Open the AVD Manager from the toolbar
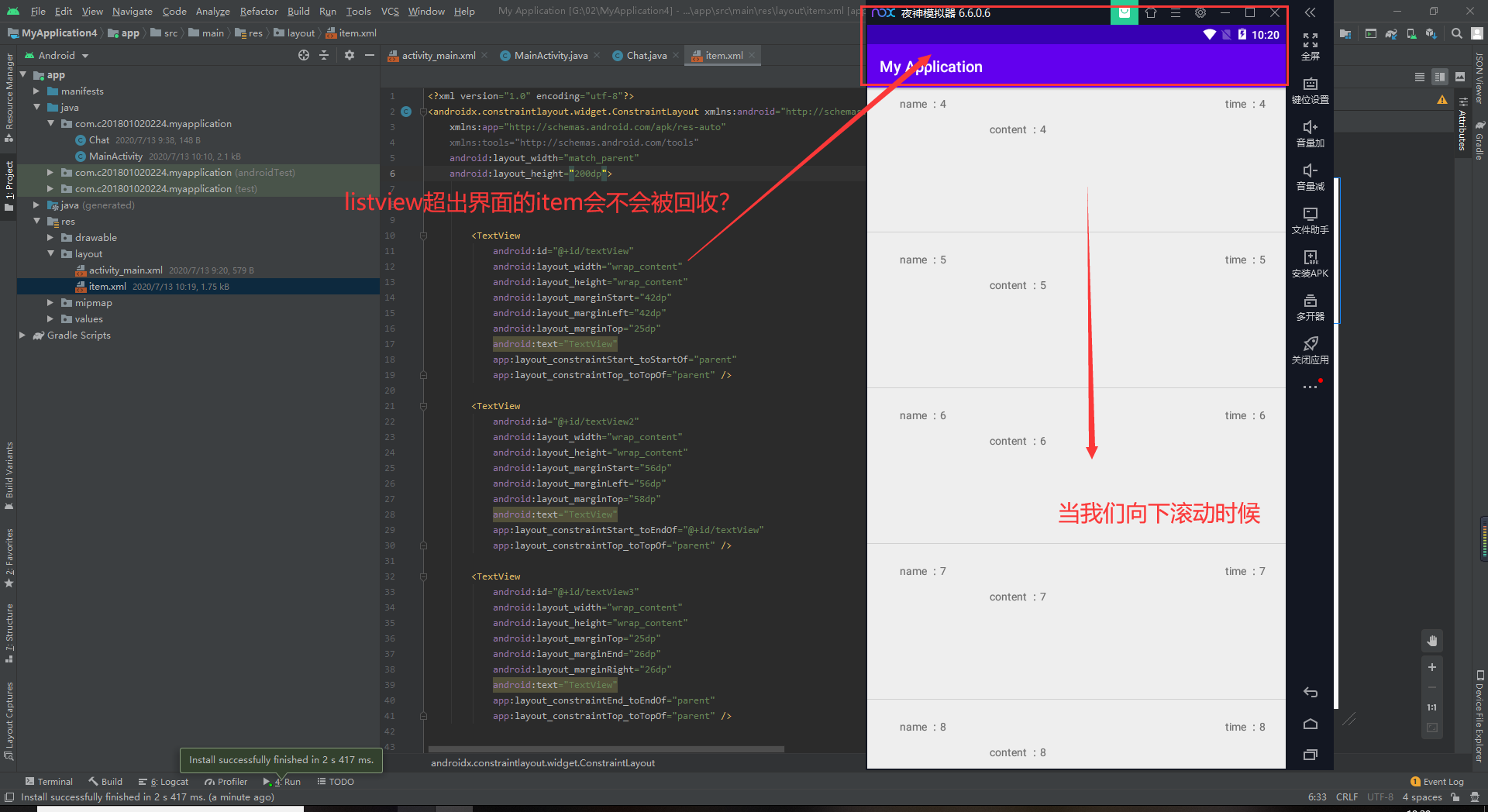The width and height of the screenshot is (1488, 812). pos(1411,33)
